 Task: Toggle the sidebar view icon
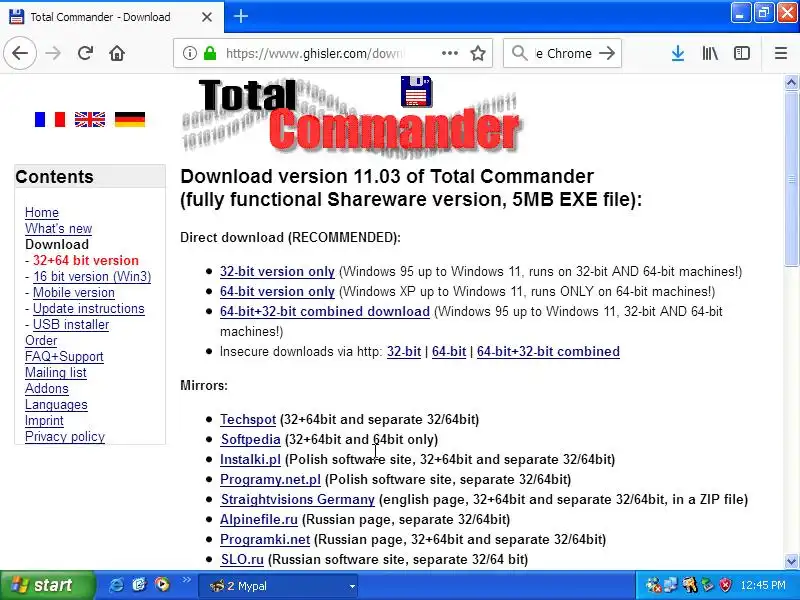click(x=742, y=53)
